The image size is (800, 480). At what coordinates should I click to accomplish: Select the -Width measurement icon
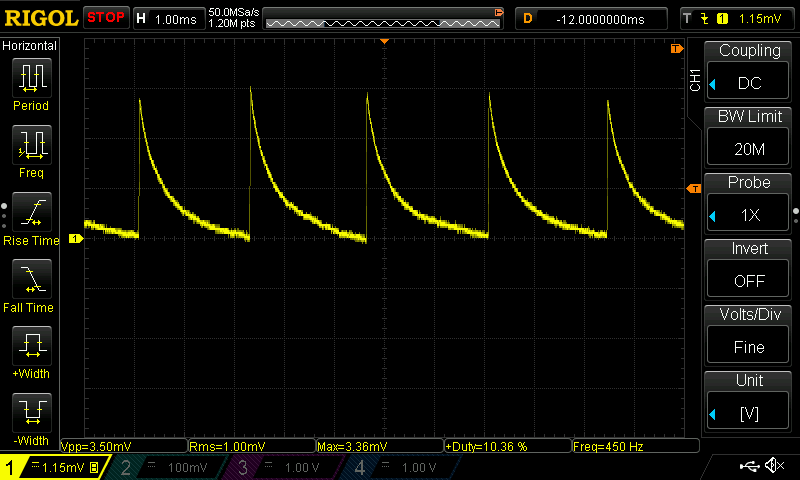(x=31, y=414)
